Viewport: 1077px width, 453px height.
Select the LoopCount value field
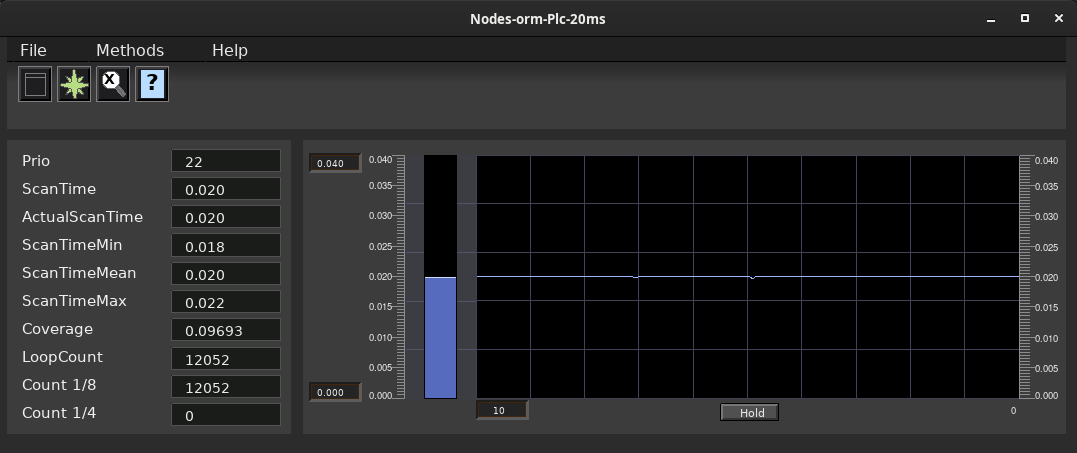point(226,359)
